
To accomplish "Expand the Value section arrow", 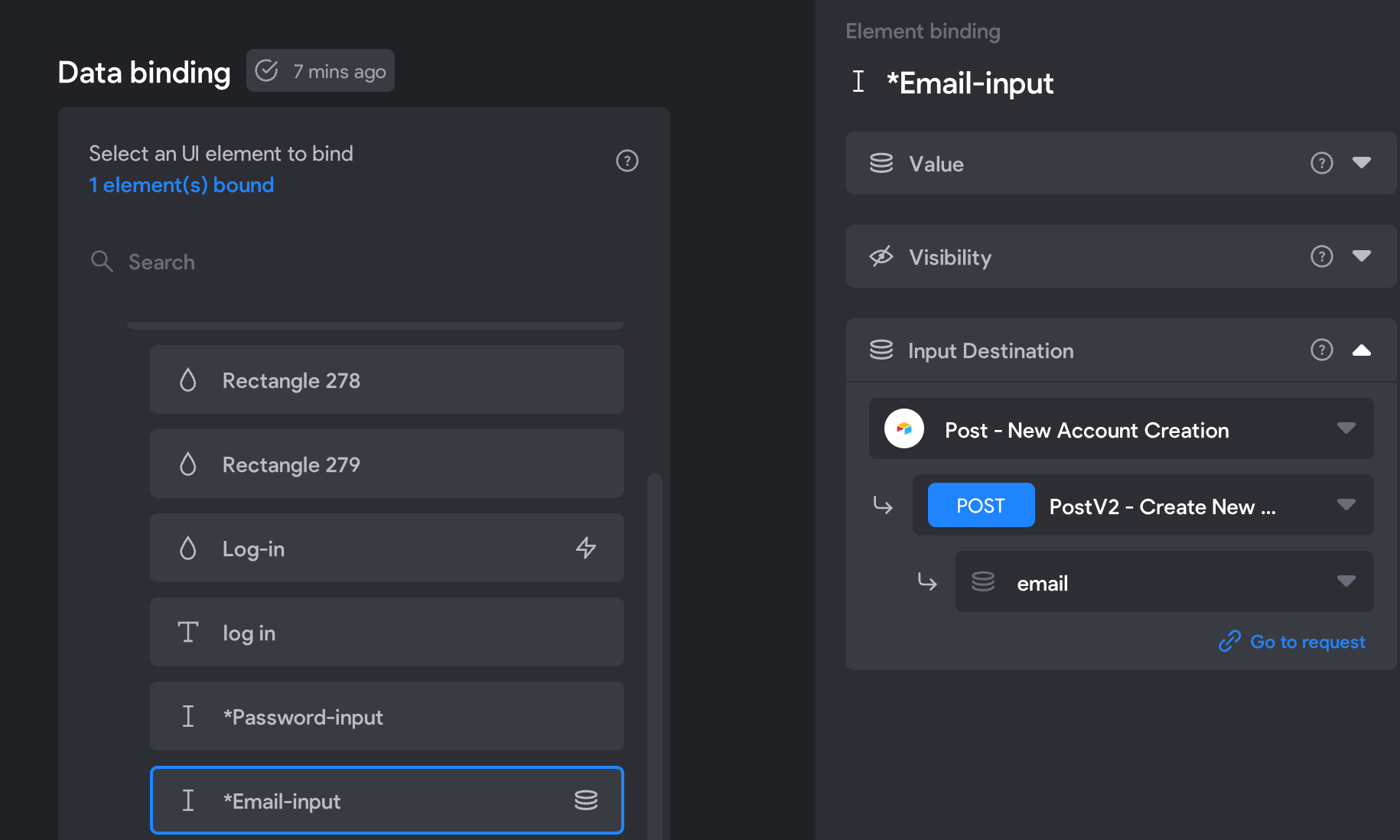I will [1362, 162].
